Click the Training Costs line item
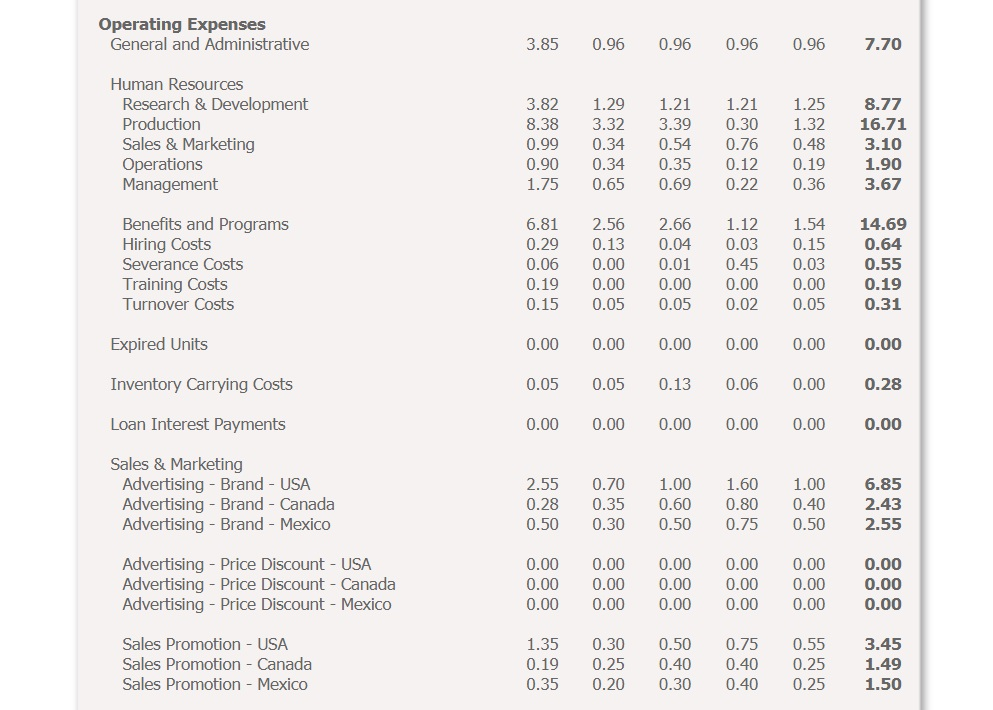Viewport: 993px width, 710px height. point(174,284)
